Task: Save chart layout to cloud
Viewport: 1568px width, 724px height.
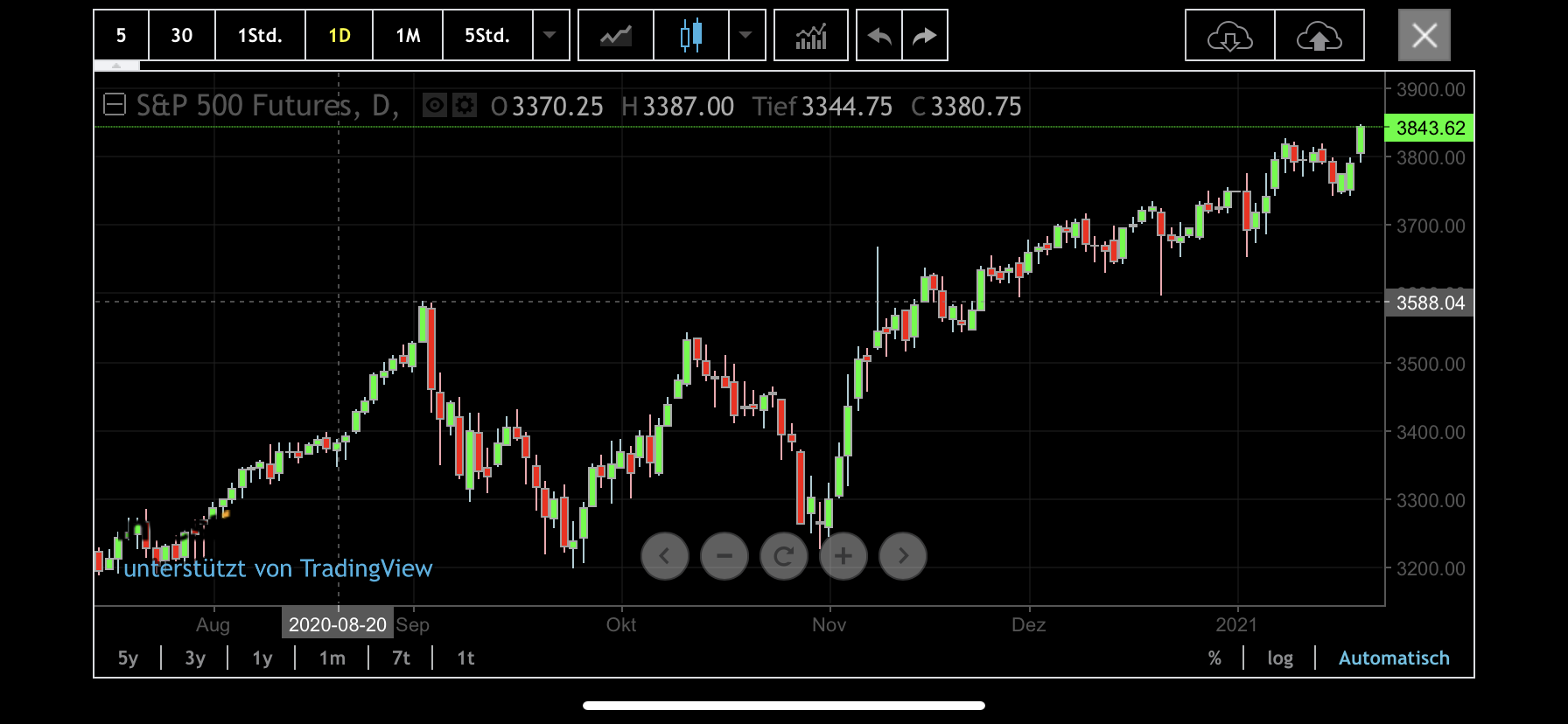Action: coord(1319,35)
